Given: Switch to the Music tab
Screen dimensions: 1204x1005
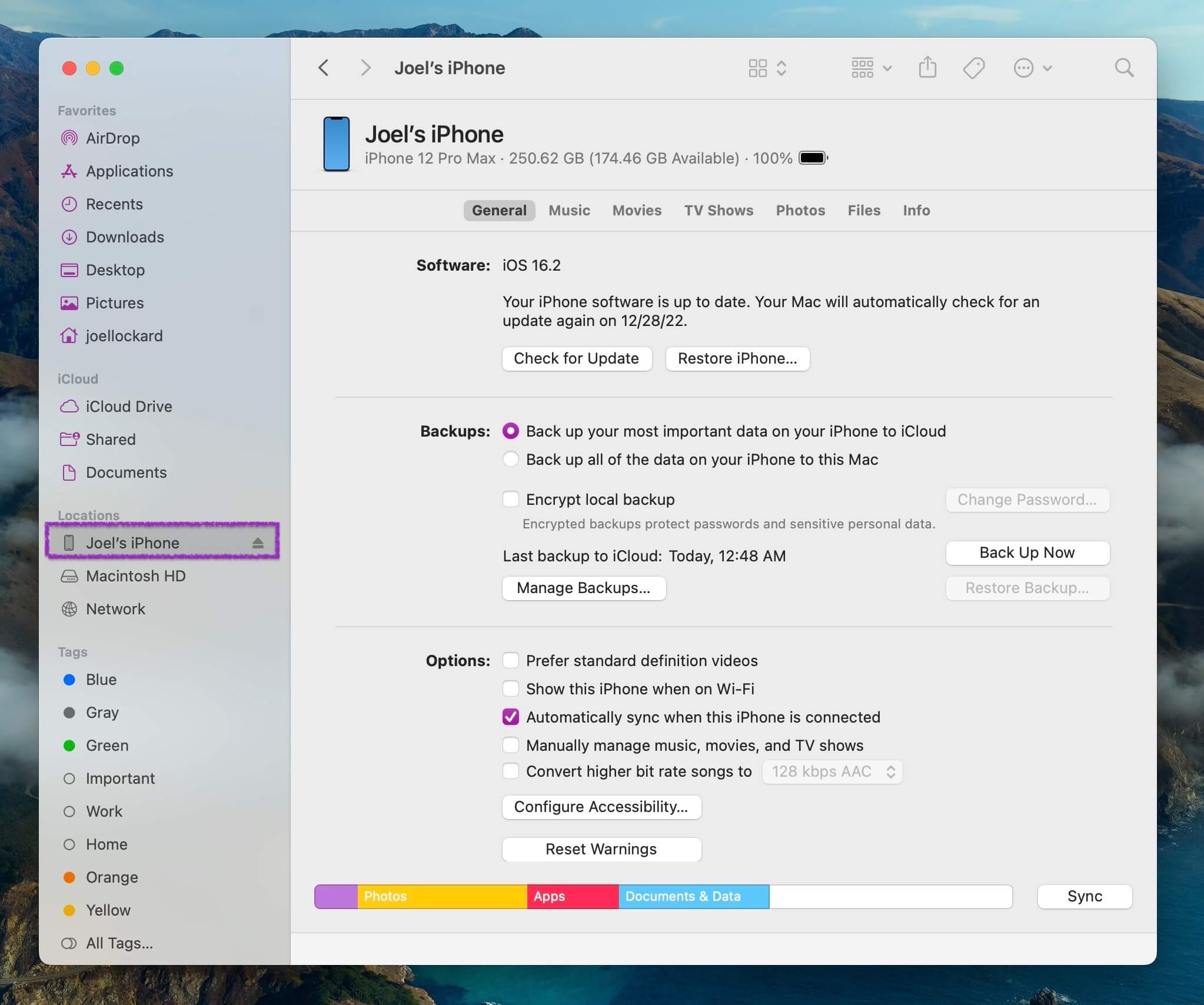Looking at the screenshot, I should (569, 211).
